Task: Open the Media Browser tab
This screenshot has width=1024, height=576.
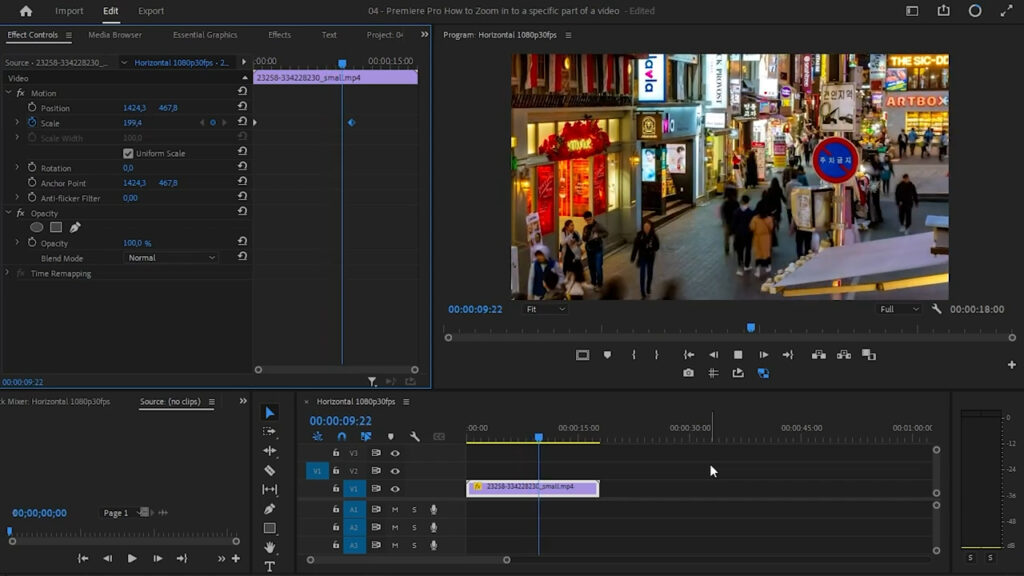Action: coord(115,35)
